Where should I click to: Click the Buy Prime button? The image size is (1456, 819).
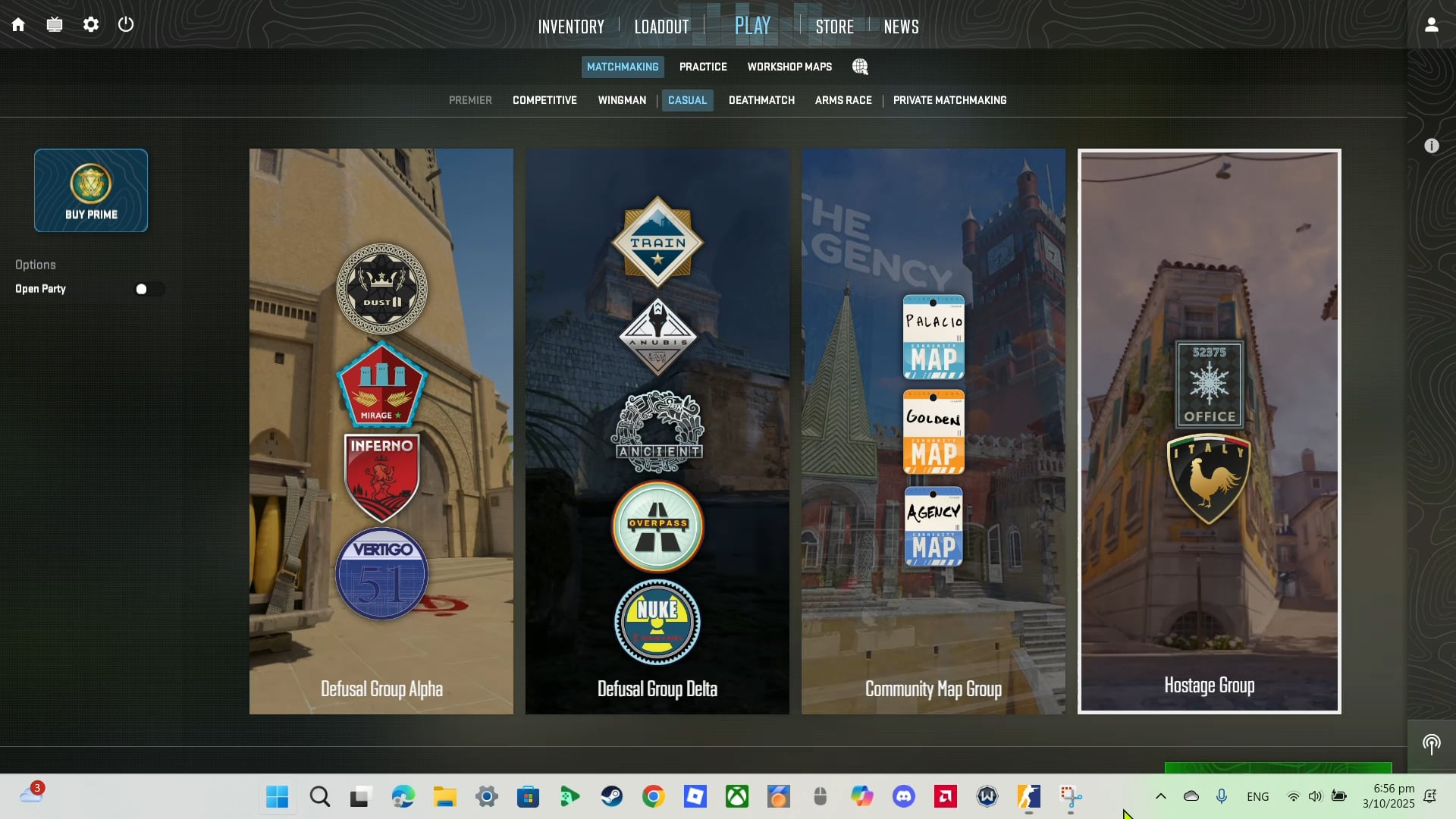[x=91, y=190]
